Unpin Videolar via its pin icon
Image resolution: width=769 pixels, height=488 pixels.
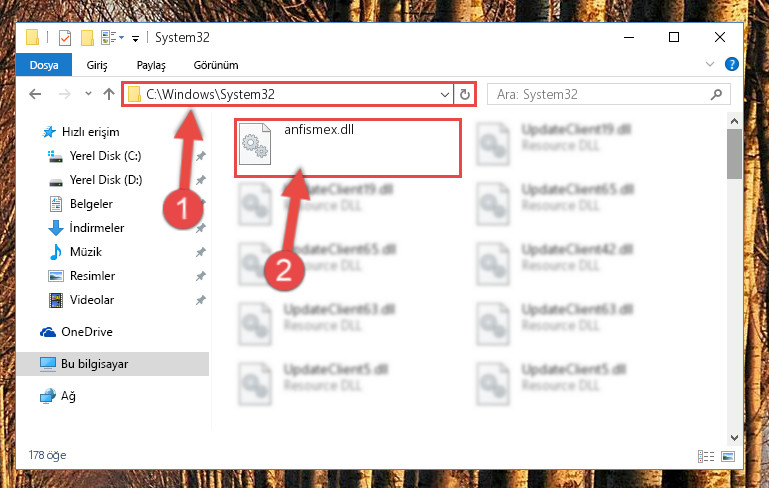click(x=201, y=300)
